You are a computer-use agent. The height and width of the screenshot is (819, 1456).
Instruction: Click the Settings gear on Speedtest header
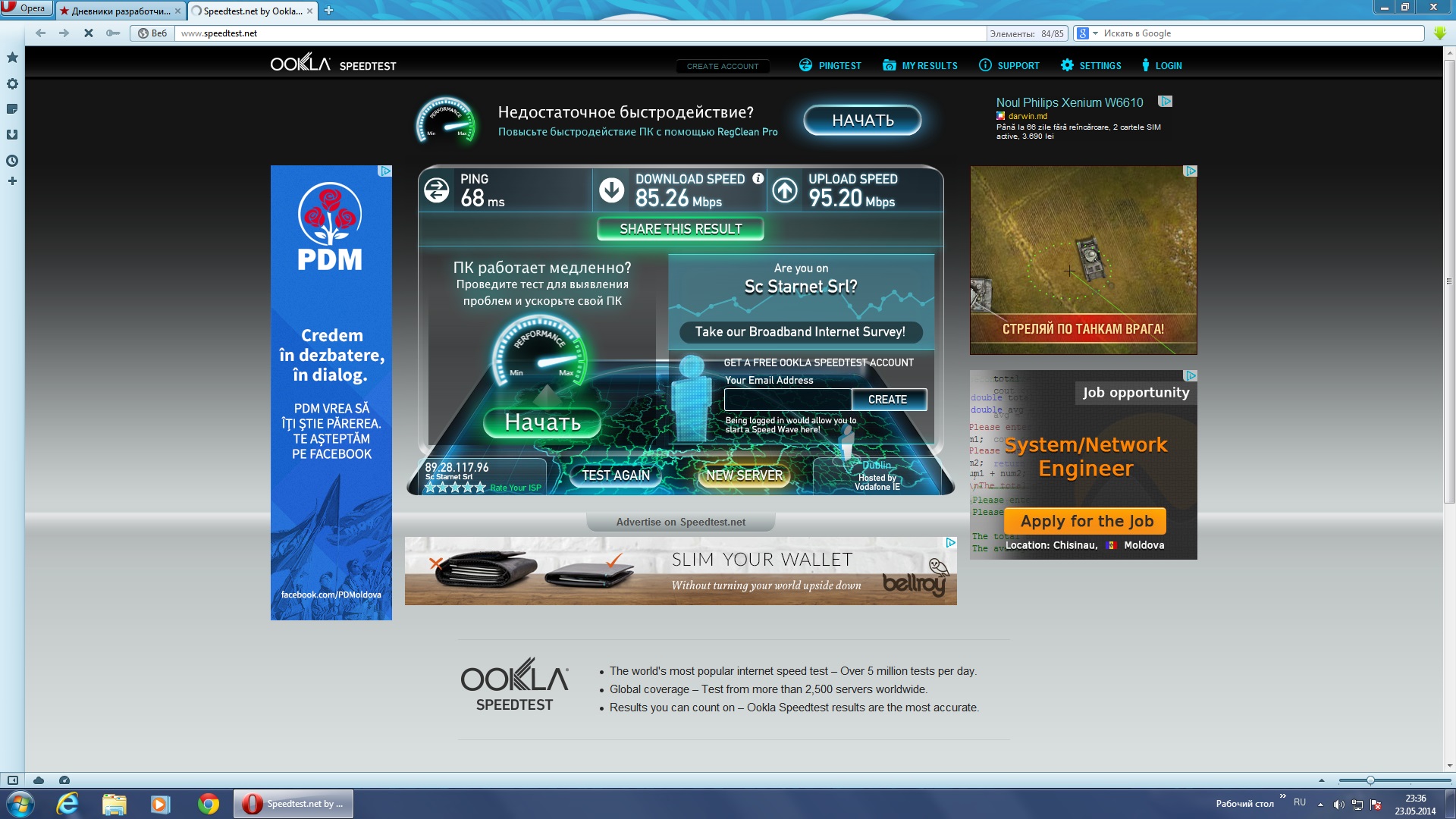[x=1067, y=65]
